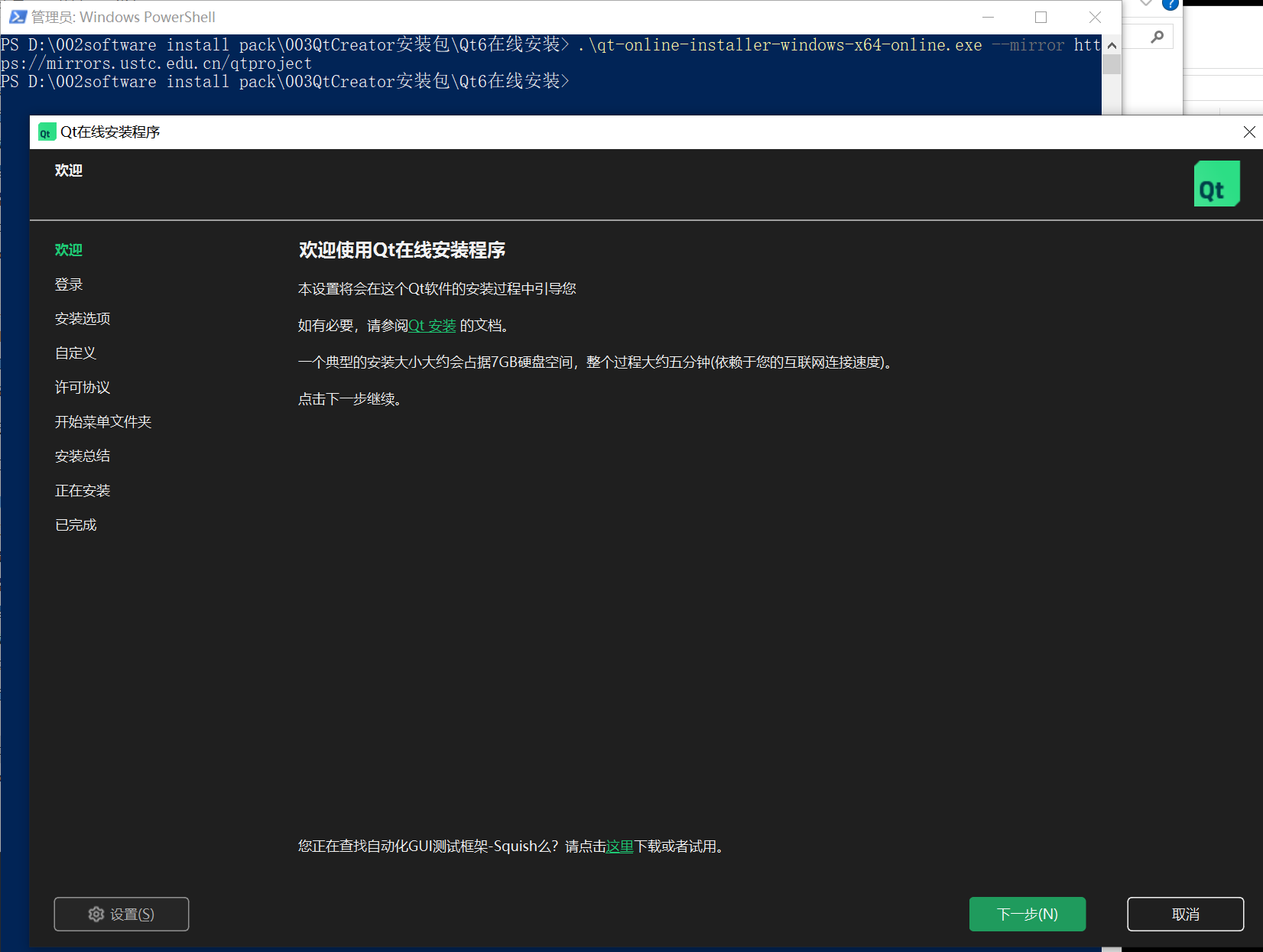
Task: Select the 欢迎 step in the sidebar
Action: pos(69,250)
